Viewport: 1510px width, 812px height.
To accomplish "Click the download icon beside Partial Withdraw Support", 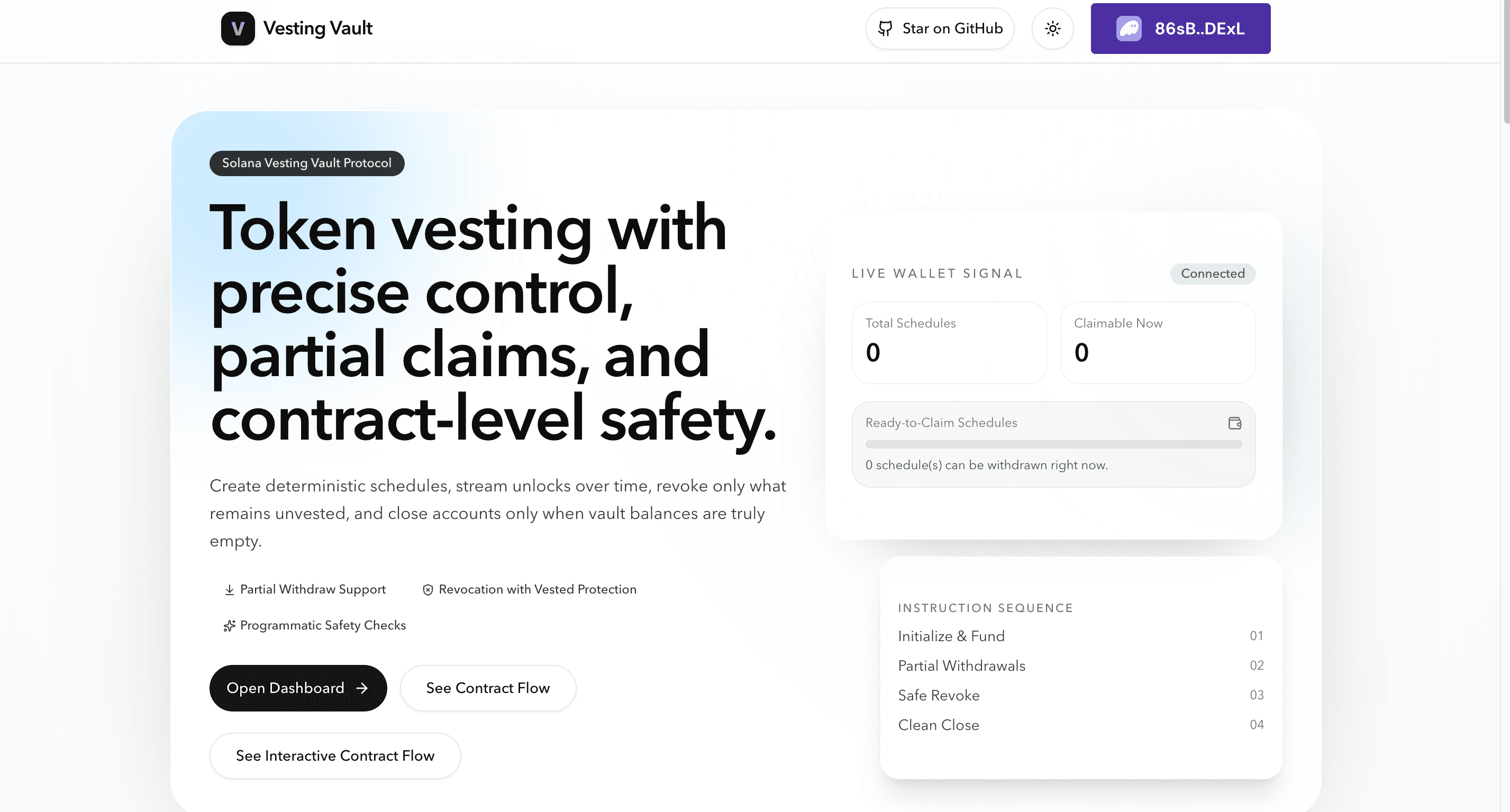I will pos(229,589).
